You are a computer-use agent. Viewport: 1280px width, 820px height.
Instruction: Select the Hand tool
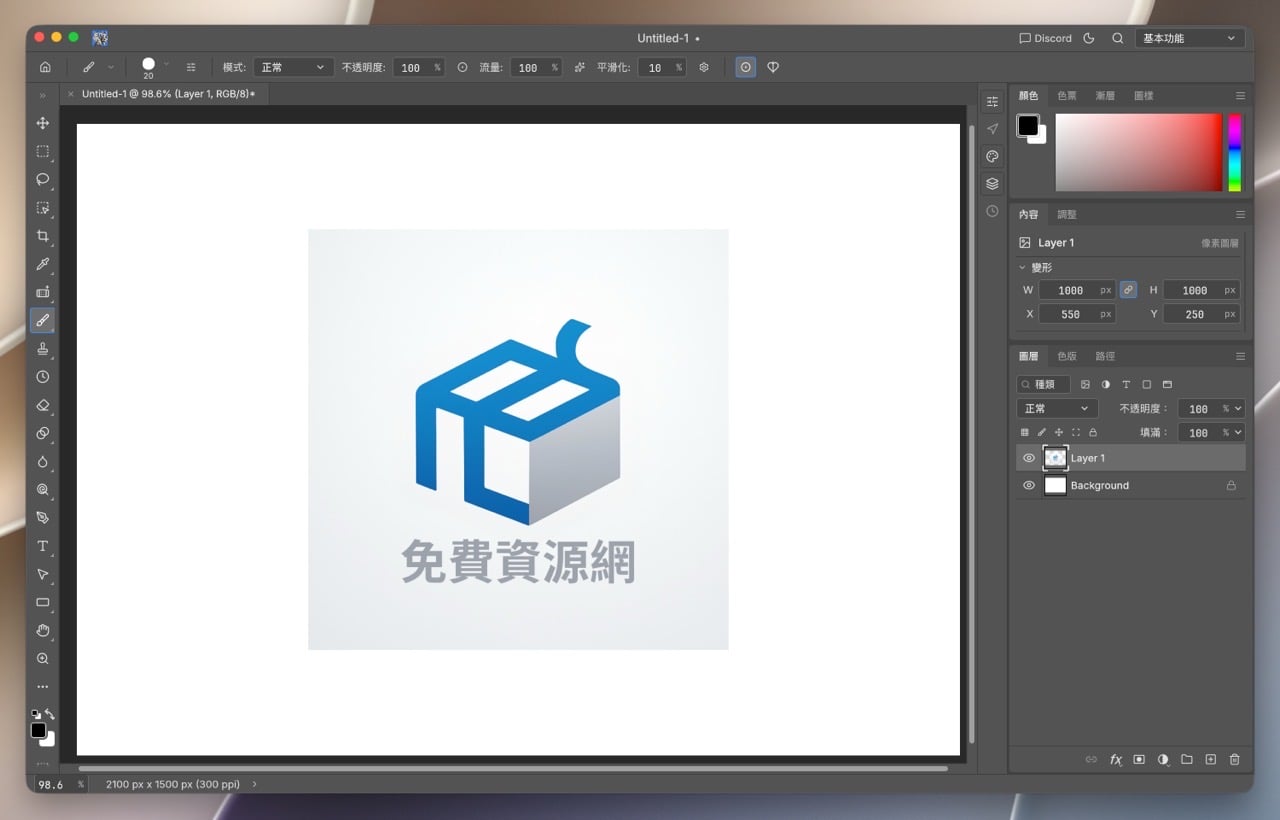click(x=43, y=631)
